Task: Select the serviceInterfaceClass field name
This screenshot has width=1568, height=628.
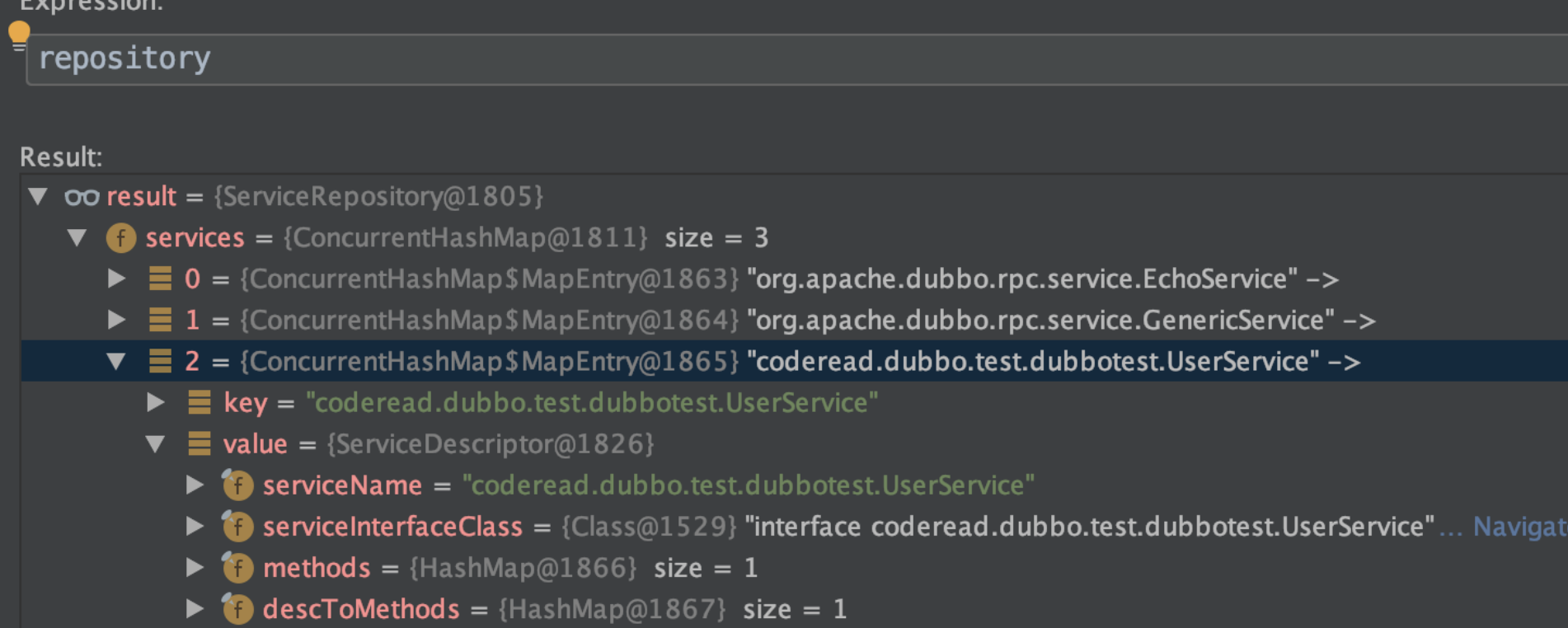Action: click(x=392, y=527)
